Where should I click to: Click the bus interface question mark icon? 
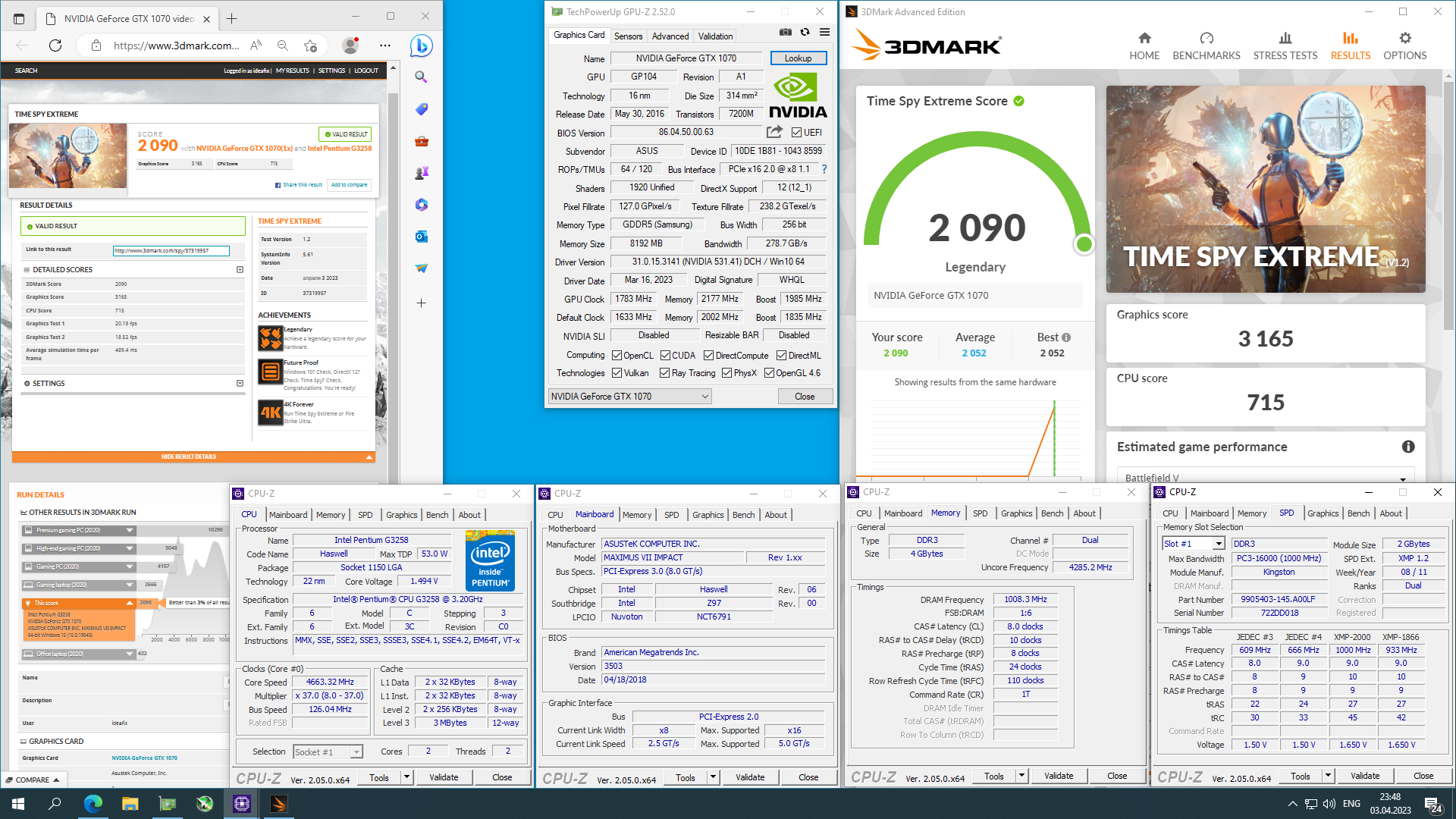pyautogui.click(x=824, y=169)
